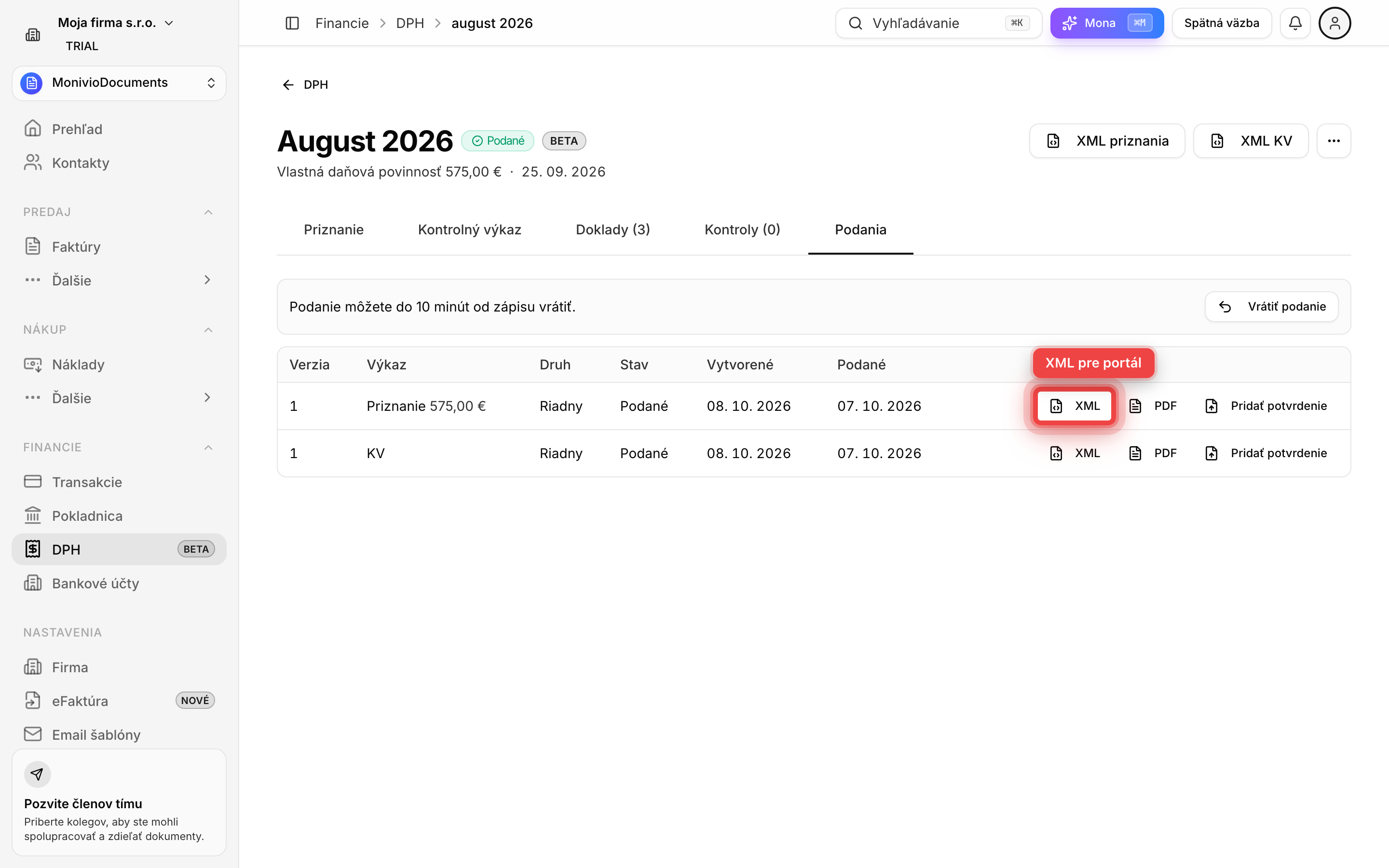Download PDF for the KV row
The height and width of the screenshot is (868, 1389).
(1153, 453)
